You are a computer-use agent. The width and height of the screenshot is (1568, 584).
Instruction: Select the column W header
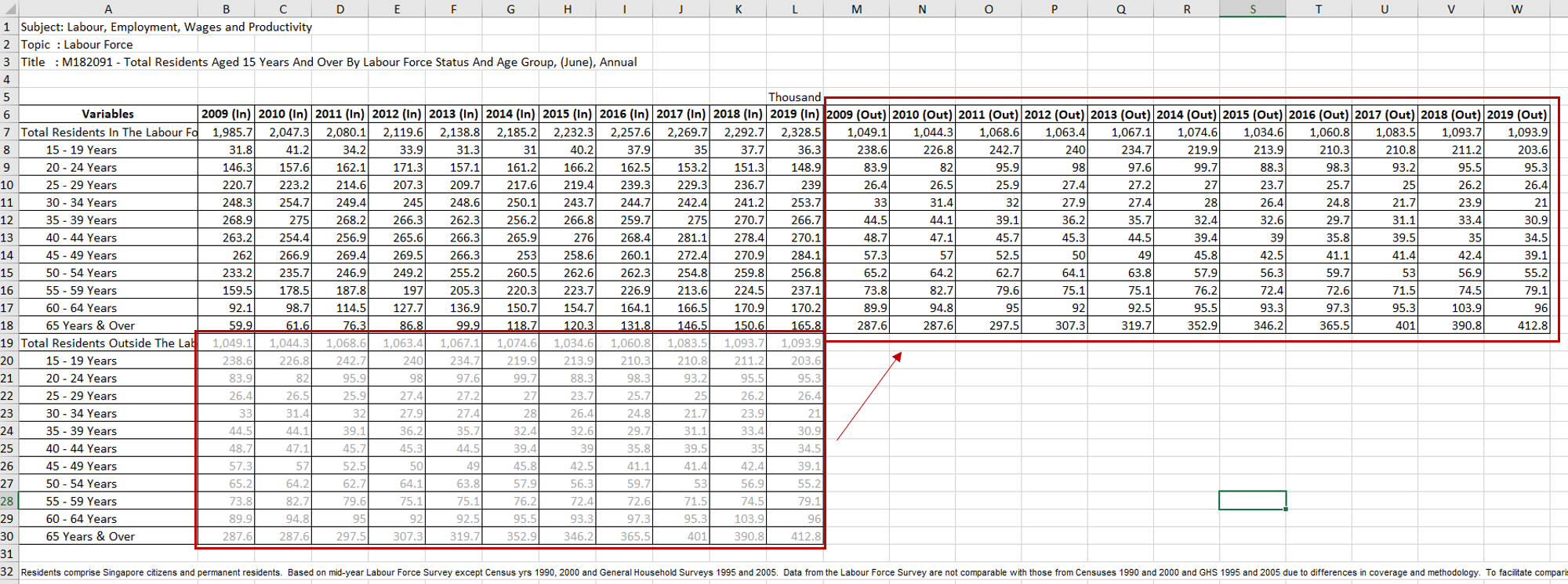click(1516, 9)
